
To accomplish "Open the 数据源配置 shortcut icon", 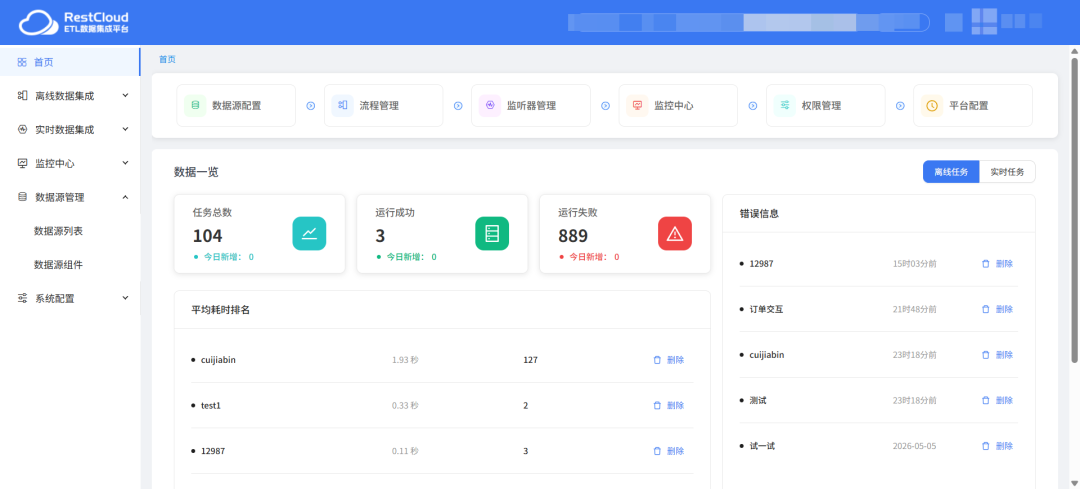I will [x=195, y=106].
